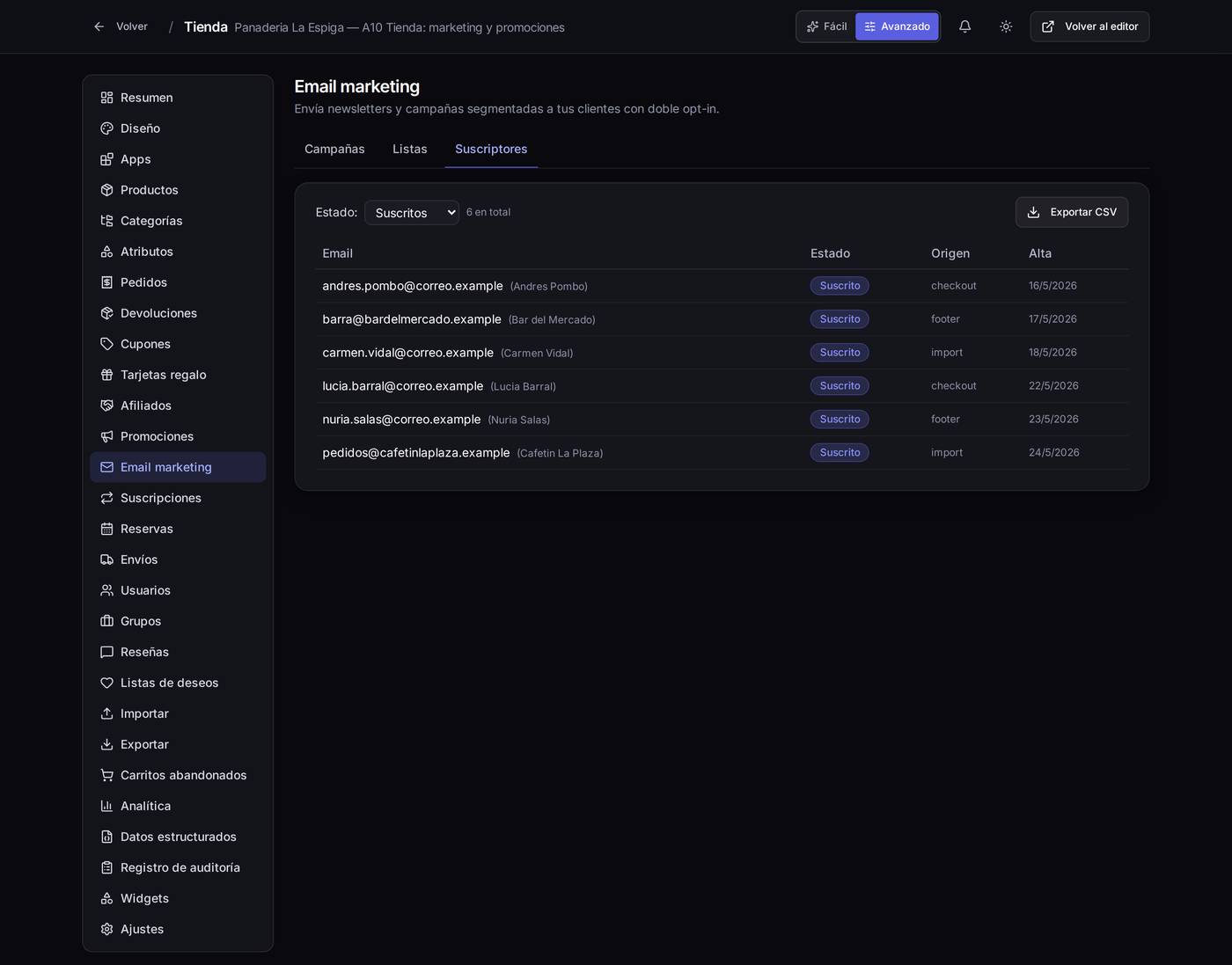Click the 6 en total count
The height and width of the screenshot is (965, 1232).
488,212
